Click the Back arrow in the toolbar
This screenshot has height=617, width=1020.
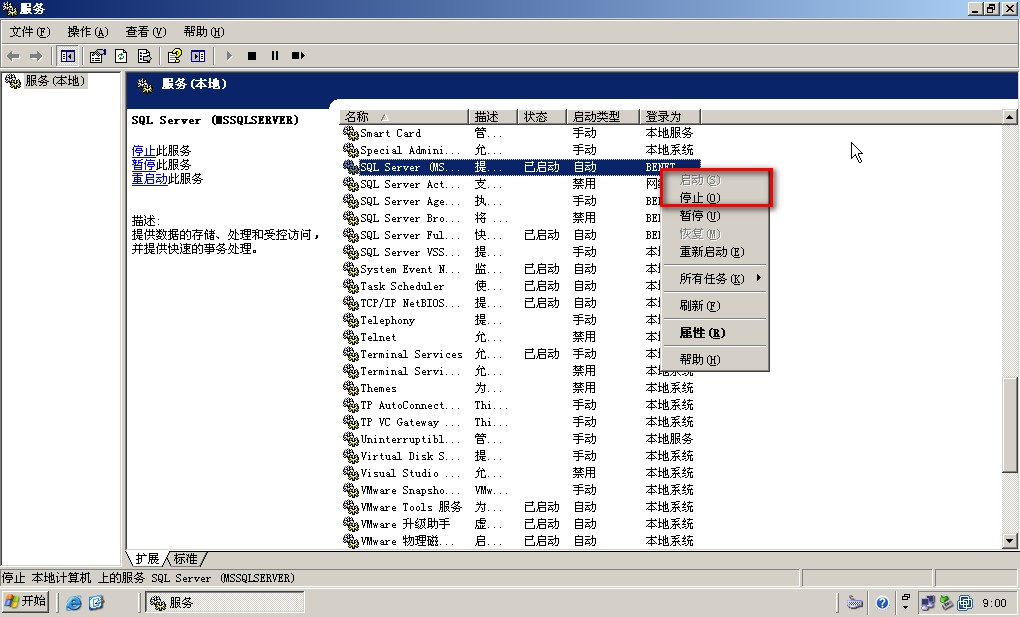pos(14,56)
